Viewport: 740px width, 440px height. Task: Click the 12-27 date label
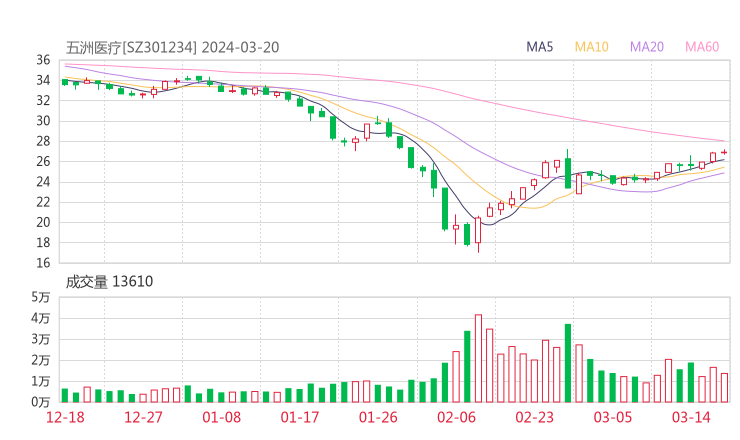pyautogui.click(x=143, y=417)
